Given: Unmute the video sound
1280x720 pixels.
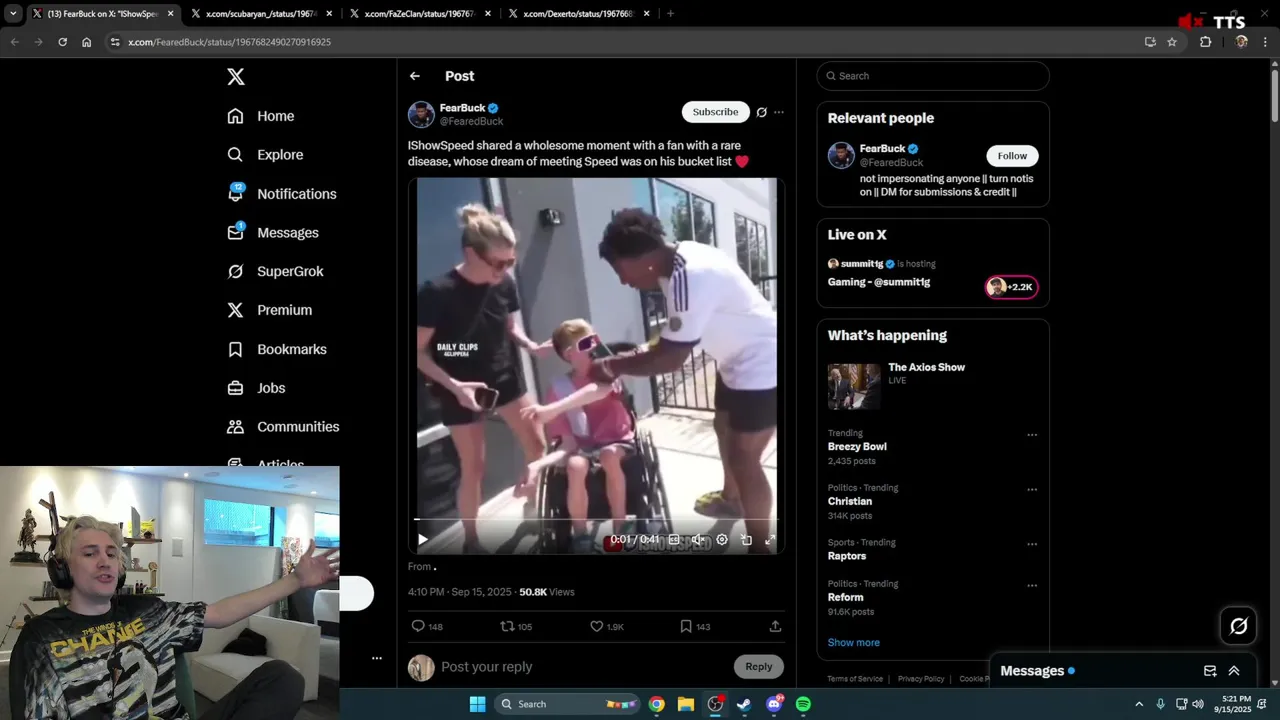Looking at the screenshot, I should [698, 540].
